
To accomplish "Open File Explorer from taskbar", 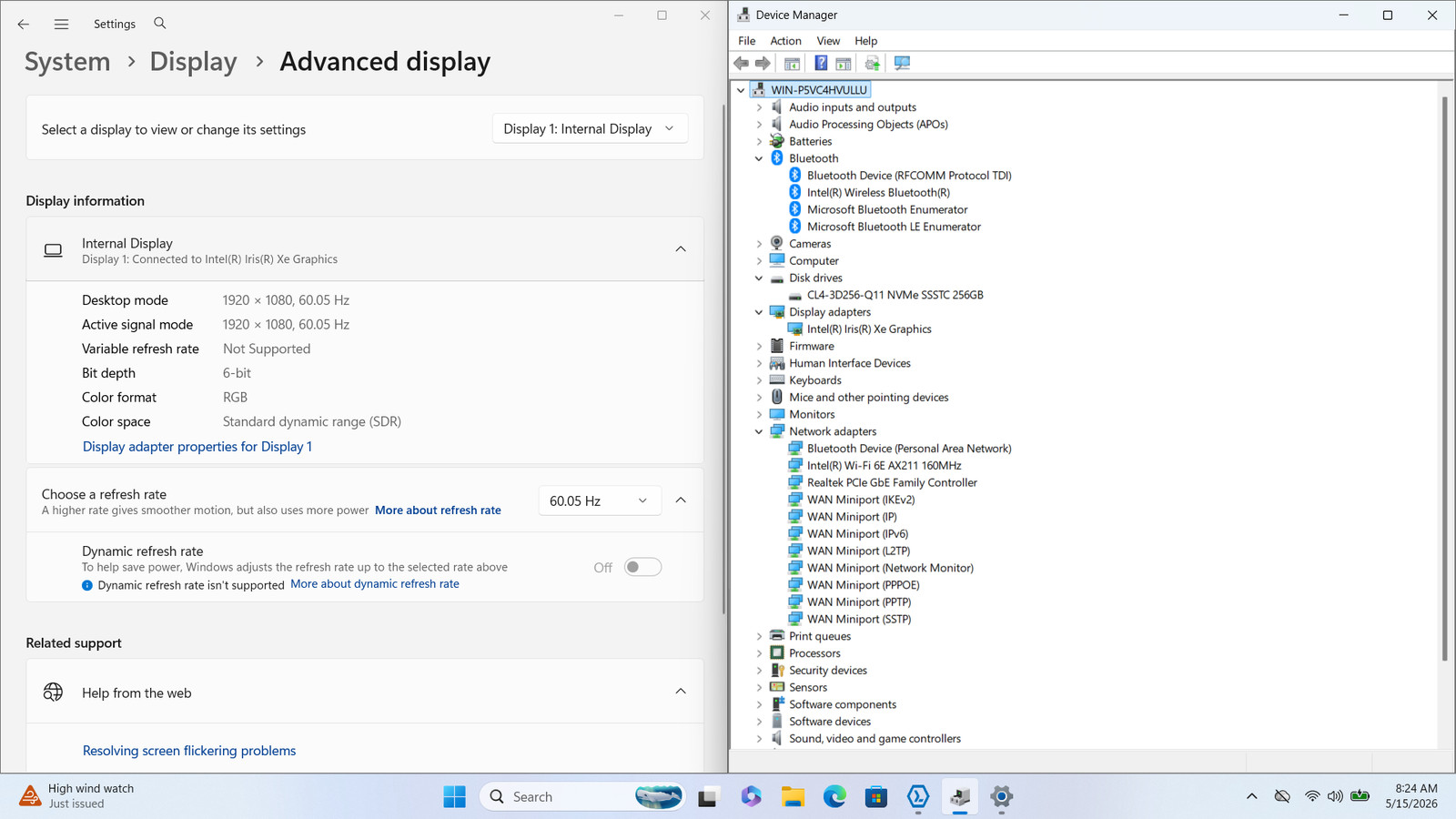I will (793, 796).
